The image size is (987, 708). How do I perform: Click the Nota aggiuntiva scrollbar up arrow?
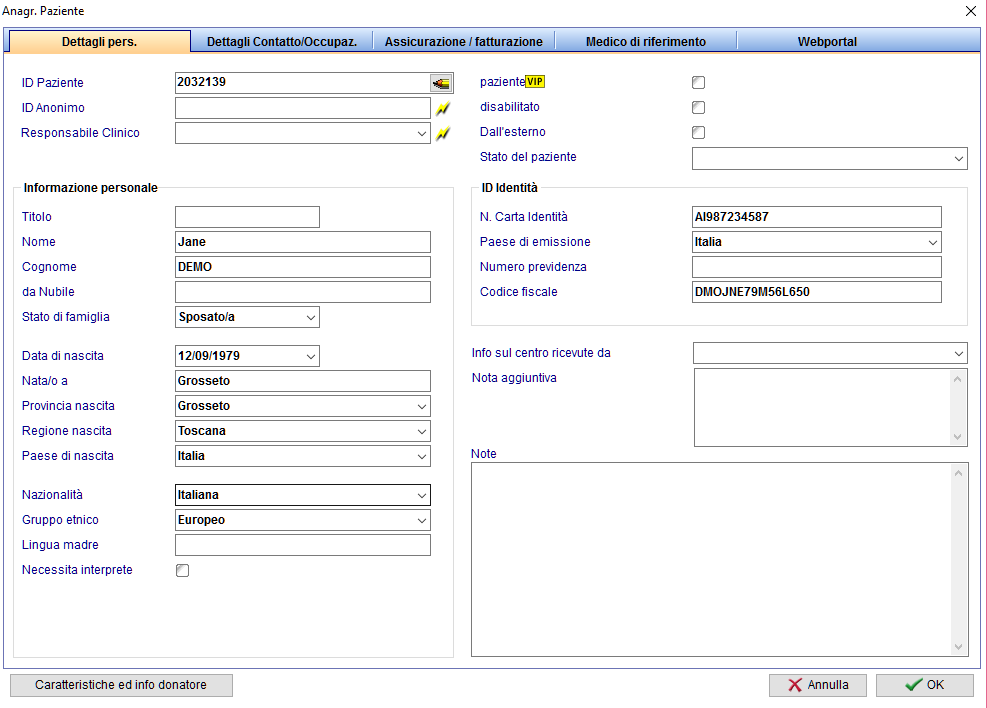957,379
